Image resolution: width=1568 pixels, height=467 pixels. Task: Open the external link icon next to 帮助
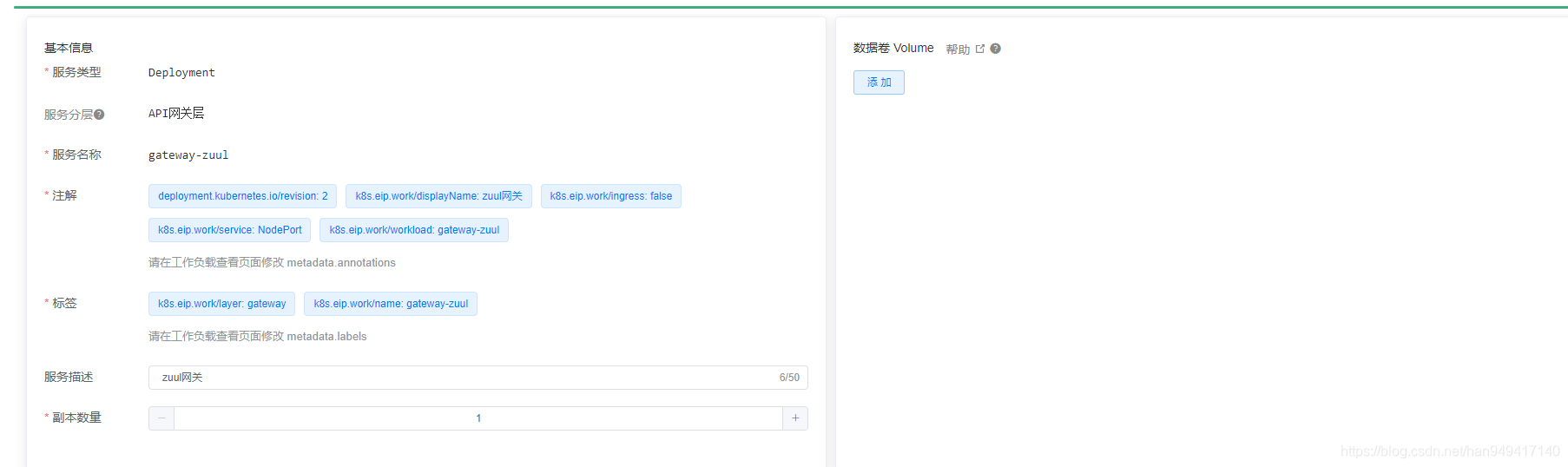980,49
